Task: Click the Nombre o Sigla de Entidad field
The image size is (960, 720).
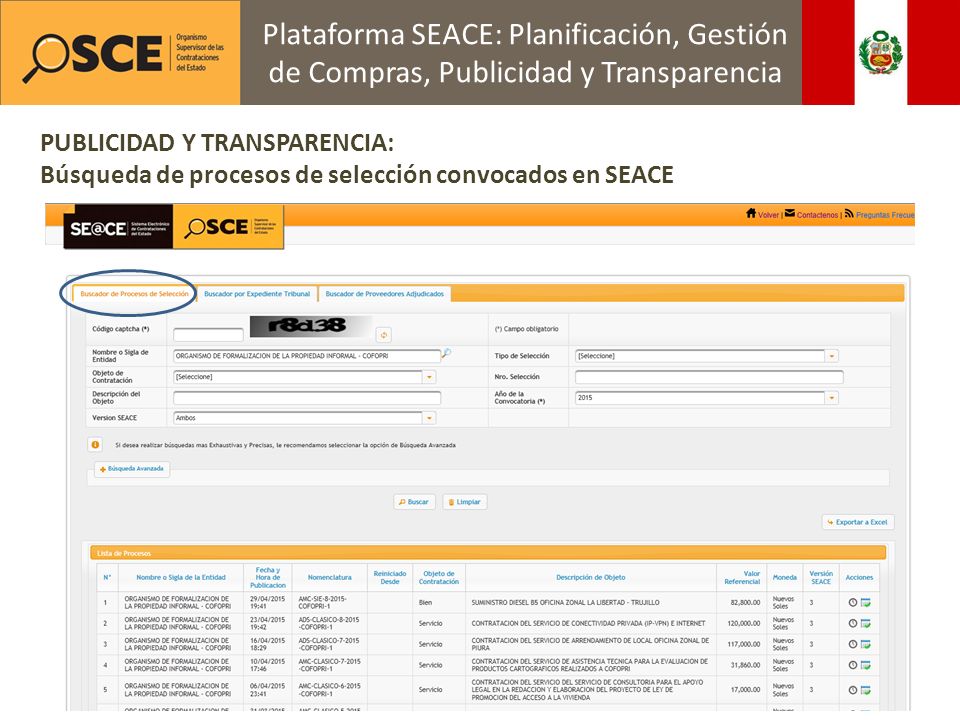Action: [x=307, y=356]
